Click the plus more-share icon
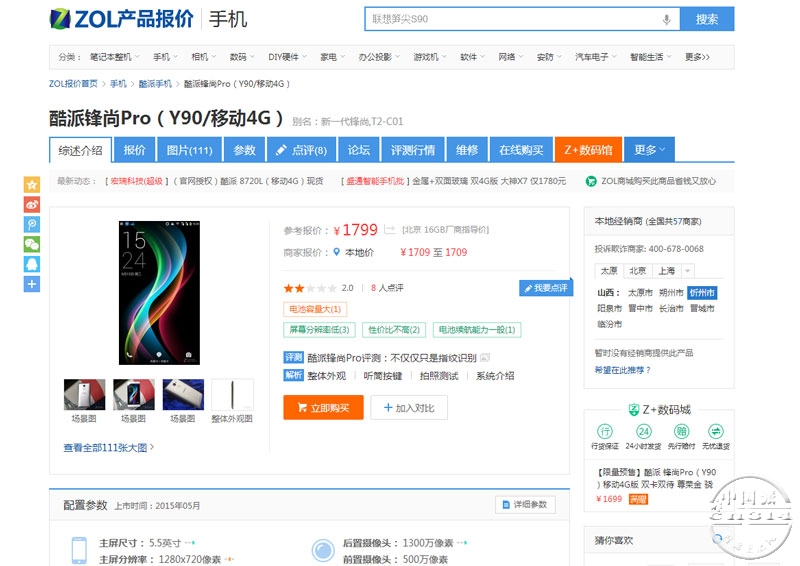Screen dimensions: 800x566 32,284
